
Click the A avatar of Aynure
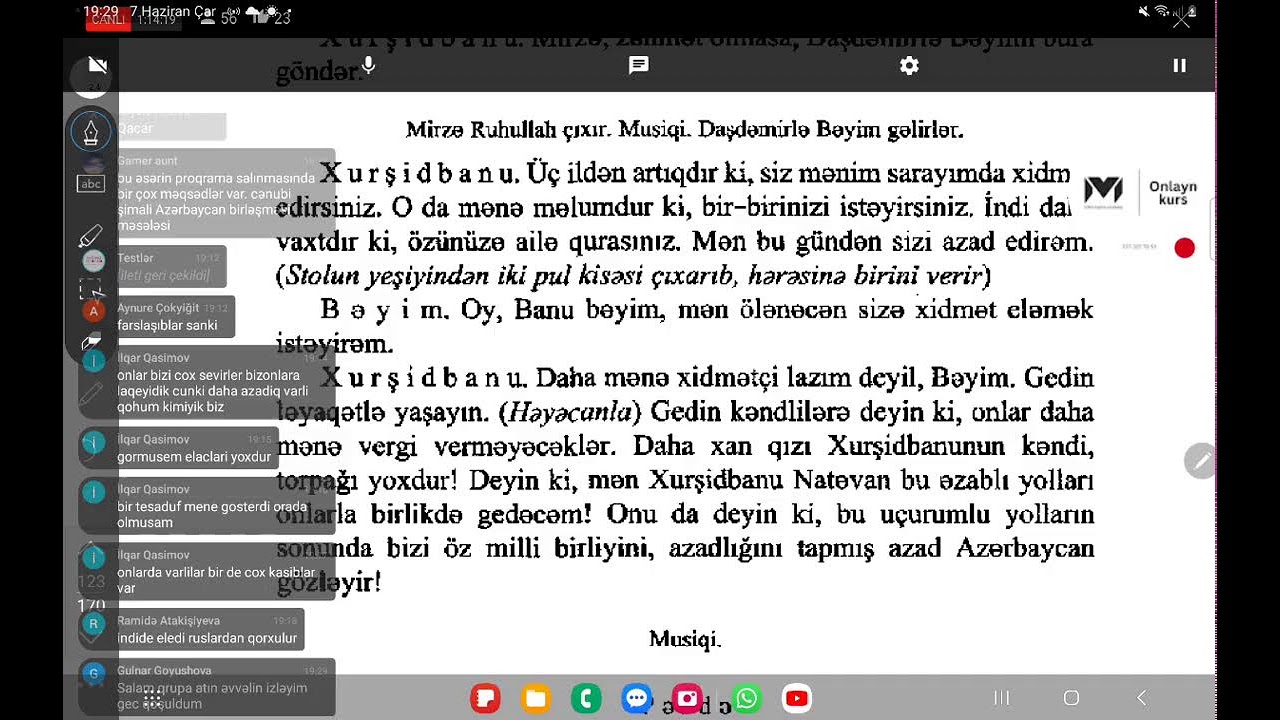[x=94, y=311]
